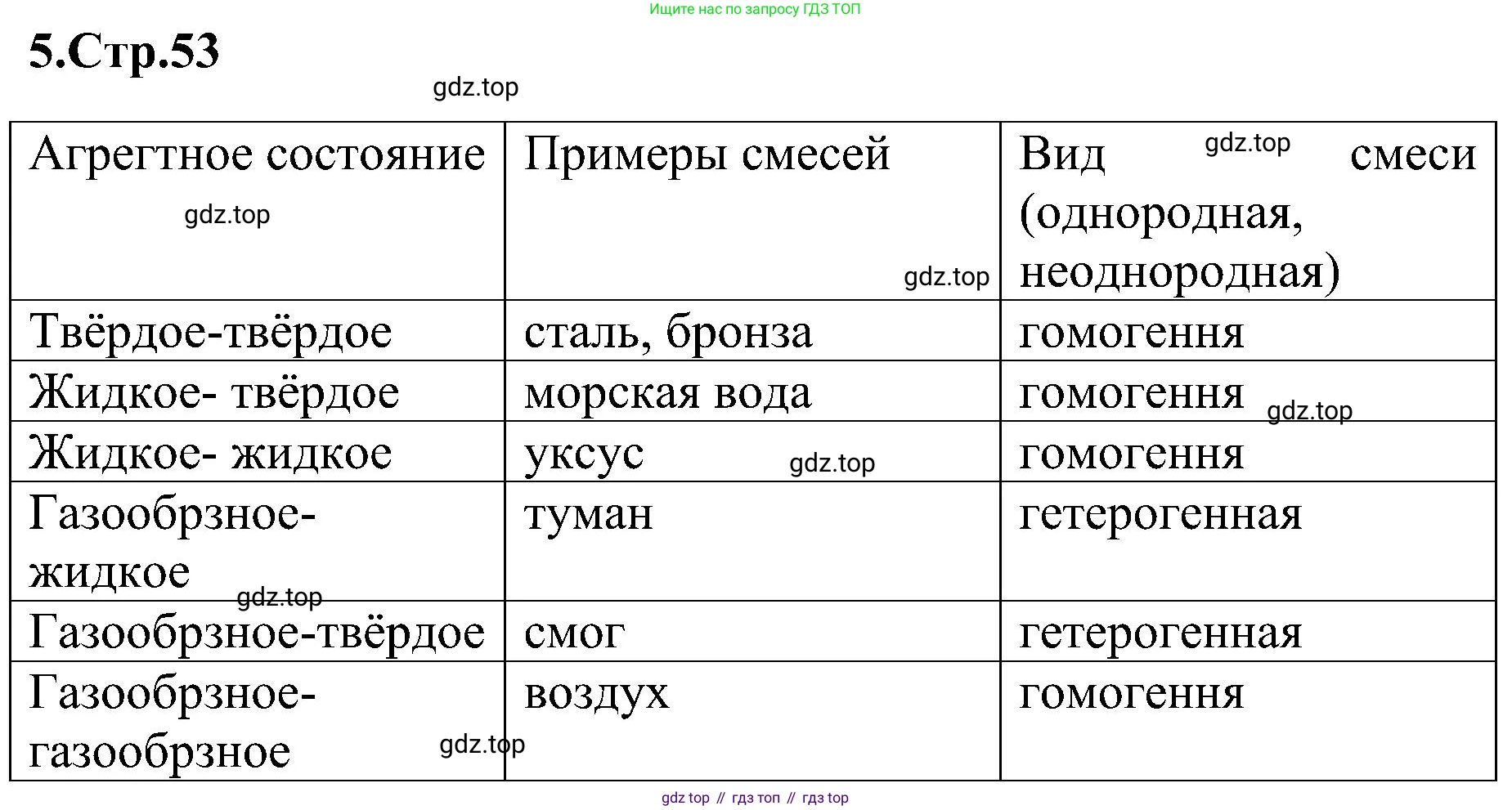The width and height of the screenshot is (1512, 810).
Task: Select the 'смог' cell
Action: coord(574,633)
